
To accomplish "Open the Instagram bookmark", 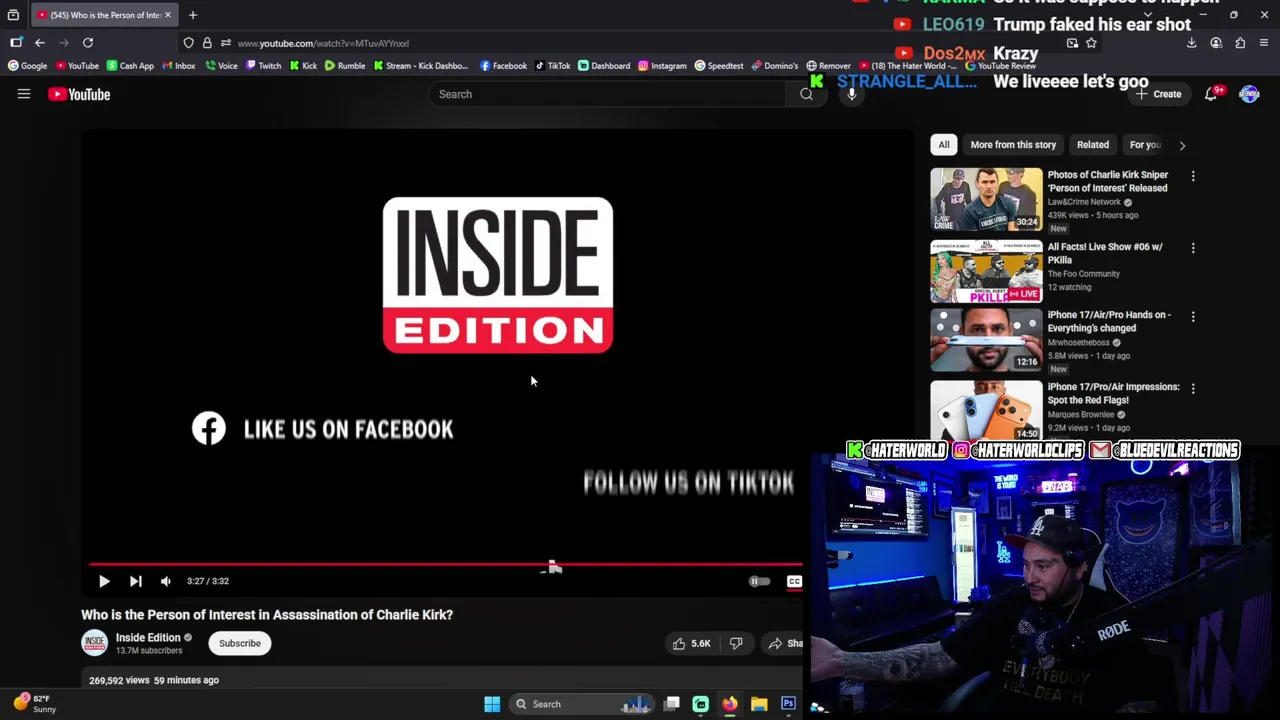I will click(x=662, y=66).
